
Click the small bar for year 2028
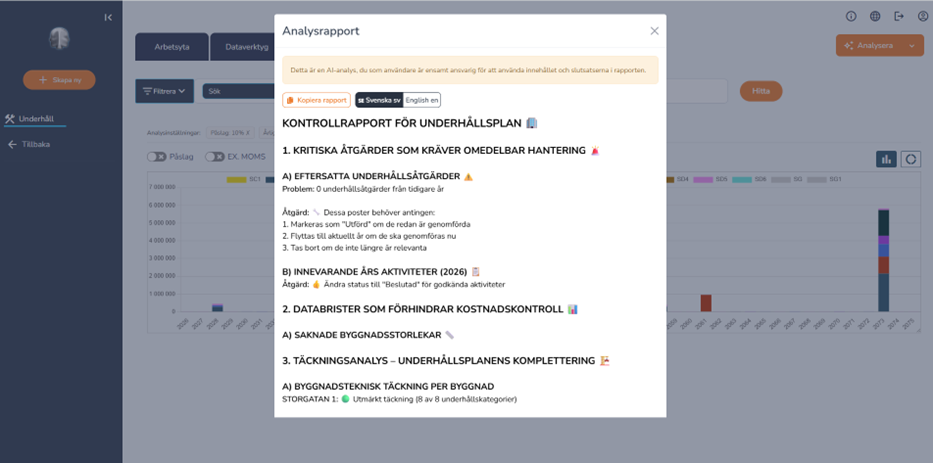tap(217, 308)
